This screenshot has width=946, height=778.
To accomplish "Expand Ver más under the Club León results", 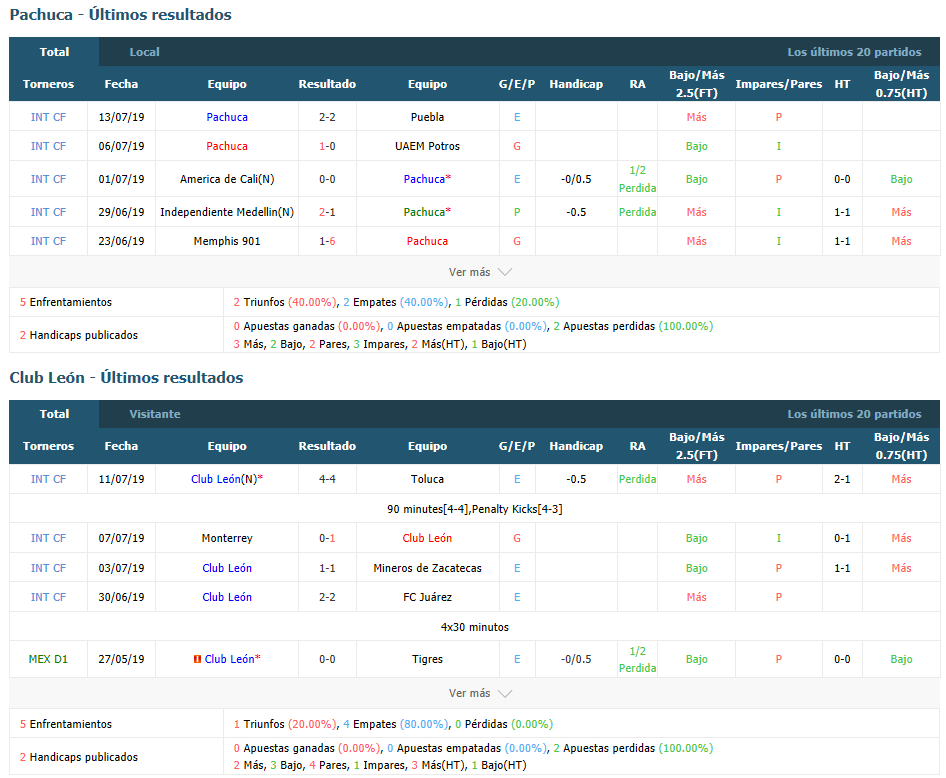I will (x=480, y=693).
